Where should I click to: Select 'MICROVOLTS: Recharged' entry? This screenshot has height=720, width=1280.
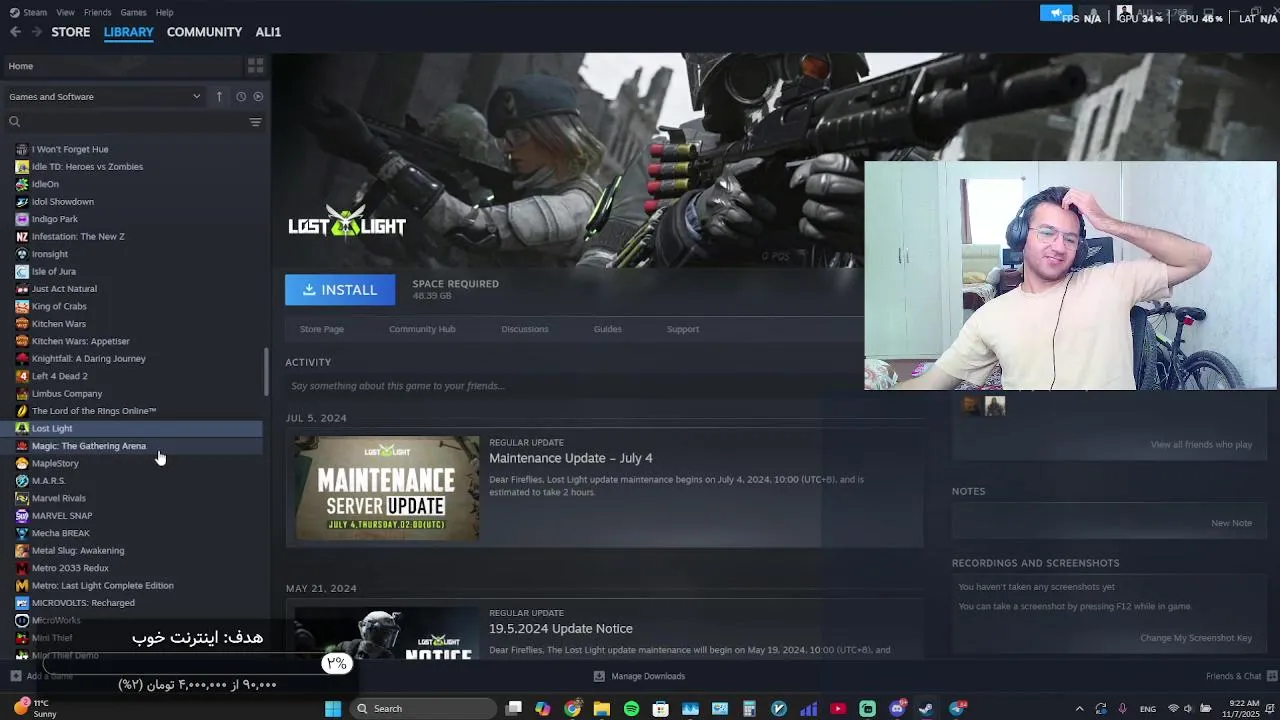(x=132, y=603)
